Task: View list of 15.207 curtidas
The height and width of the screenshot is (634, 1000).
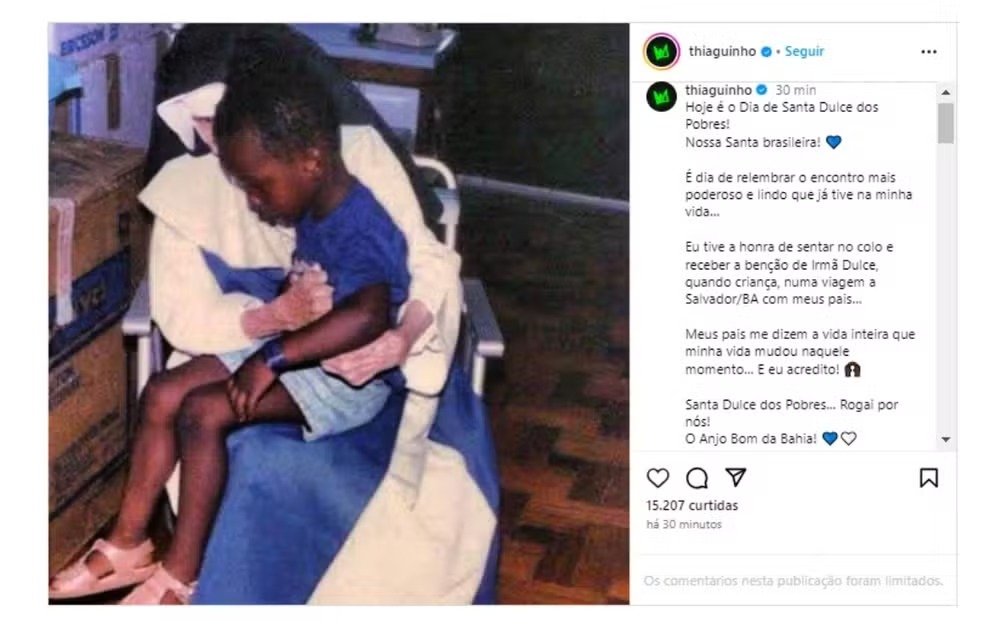Action: [692, 505]
